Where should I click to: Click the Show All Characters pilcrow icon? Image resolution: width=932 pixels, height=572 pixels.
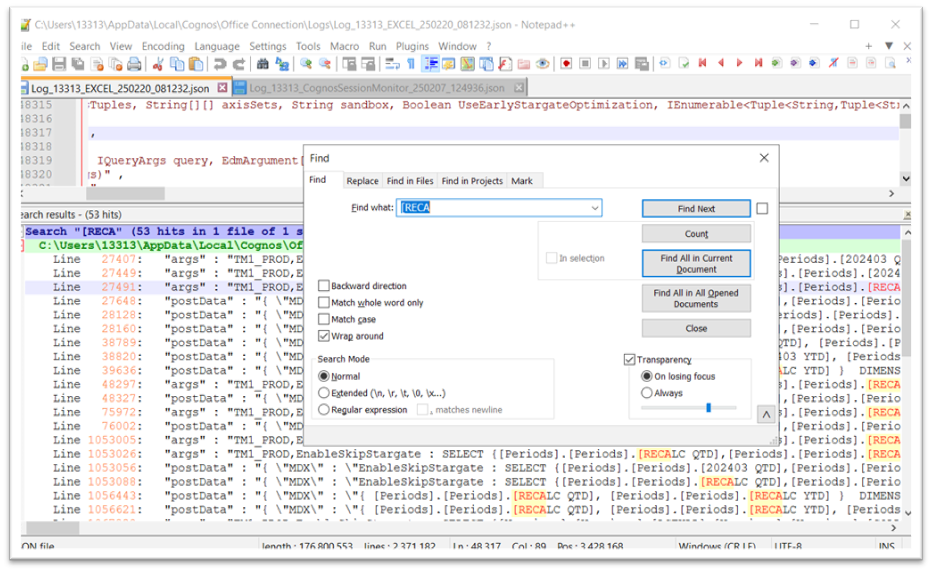410,64
